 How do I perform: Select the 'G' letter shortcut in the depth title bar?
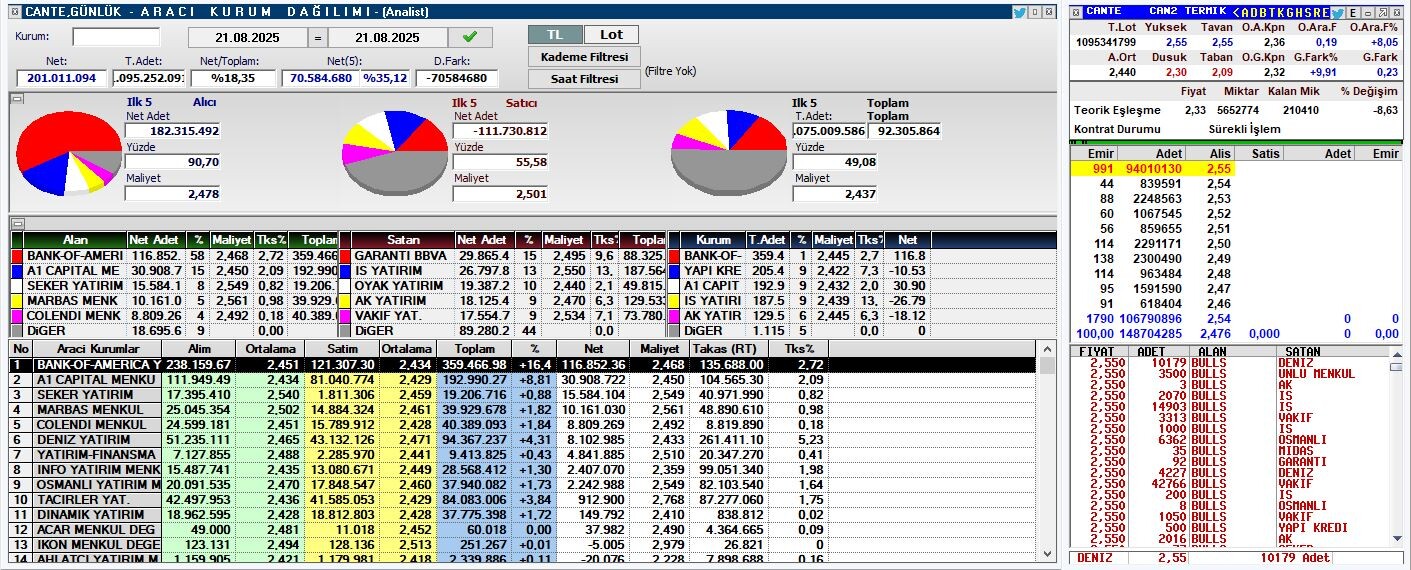pyautogui.click(x=1288, y=13)
